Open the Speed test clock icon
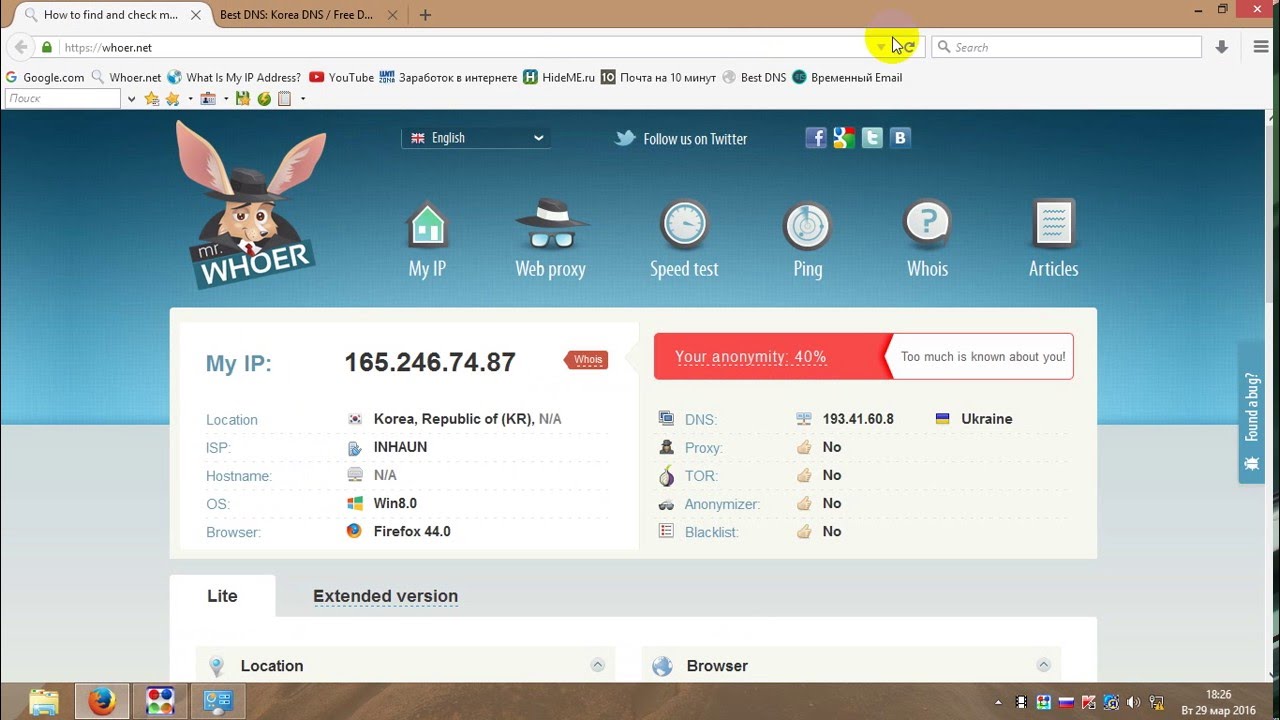Screen dimensions: 1280x720 (x=684, y=224)
